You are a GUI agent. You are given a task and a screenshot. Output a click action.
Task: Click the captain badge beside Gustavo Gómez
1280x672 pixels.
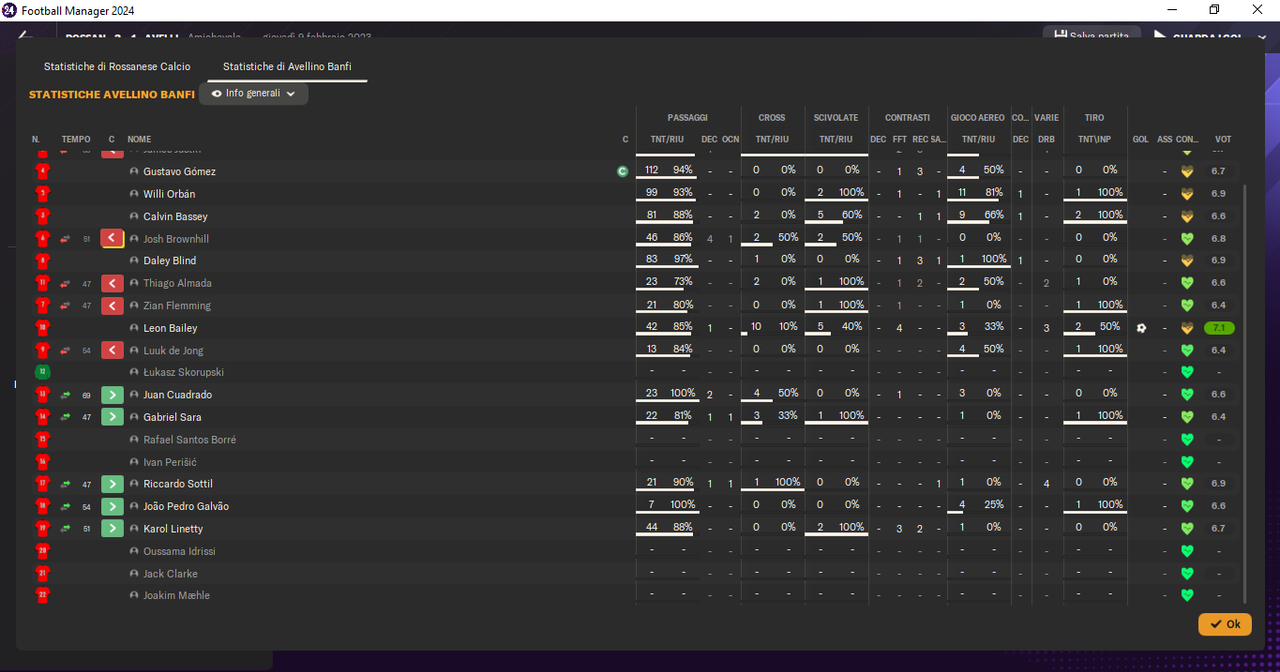(x=622, y=171)
